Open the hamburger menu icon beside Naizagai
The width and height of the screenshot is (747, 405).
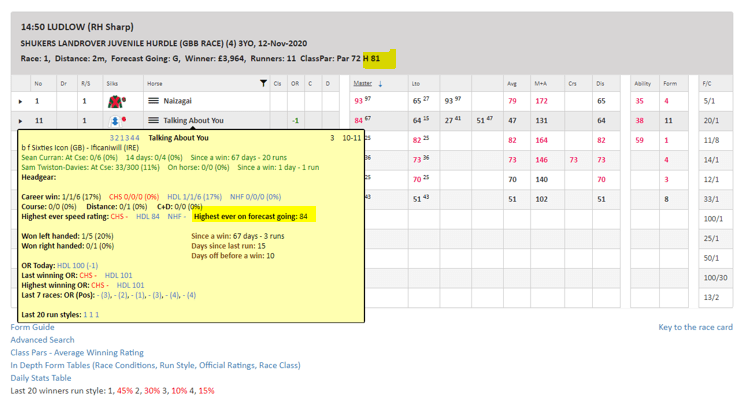[154, 101]
